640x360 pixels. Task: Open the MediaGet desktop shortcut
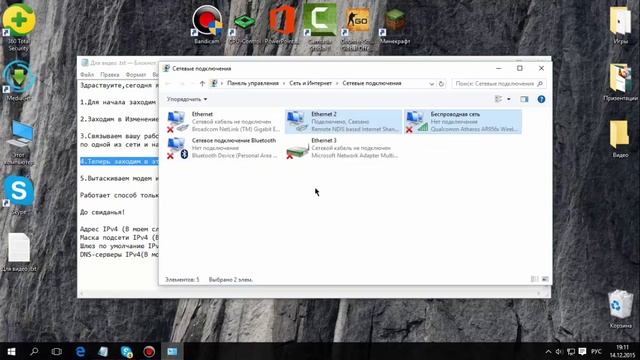[x=18, y=81]
